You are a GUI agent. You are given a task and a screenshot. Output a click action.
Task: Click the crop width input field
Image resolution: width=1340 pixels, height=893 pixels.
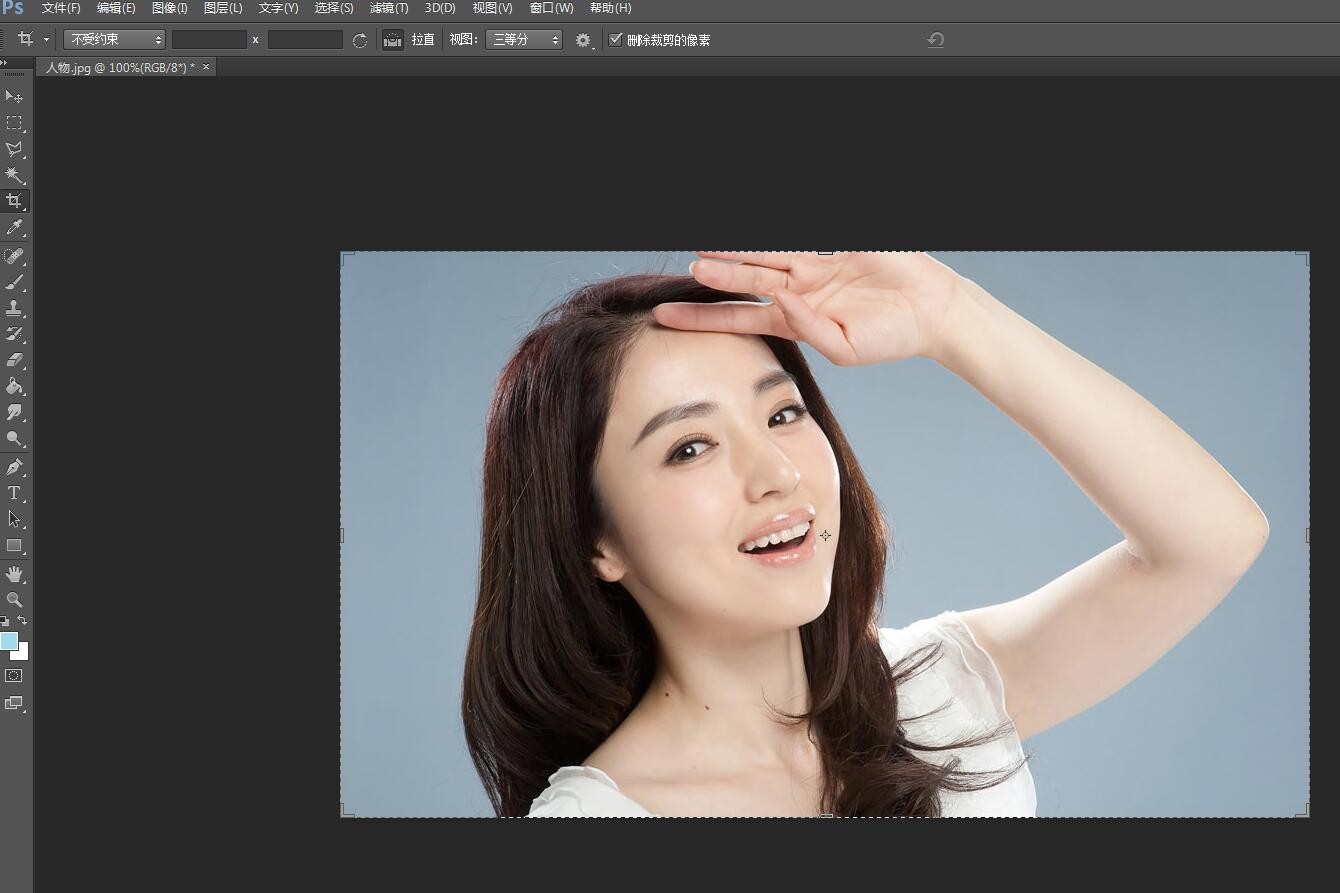tap(209, 40)
